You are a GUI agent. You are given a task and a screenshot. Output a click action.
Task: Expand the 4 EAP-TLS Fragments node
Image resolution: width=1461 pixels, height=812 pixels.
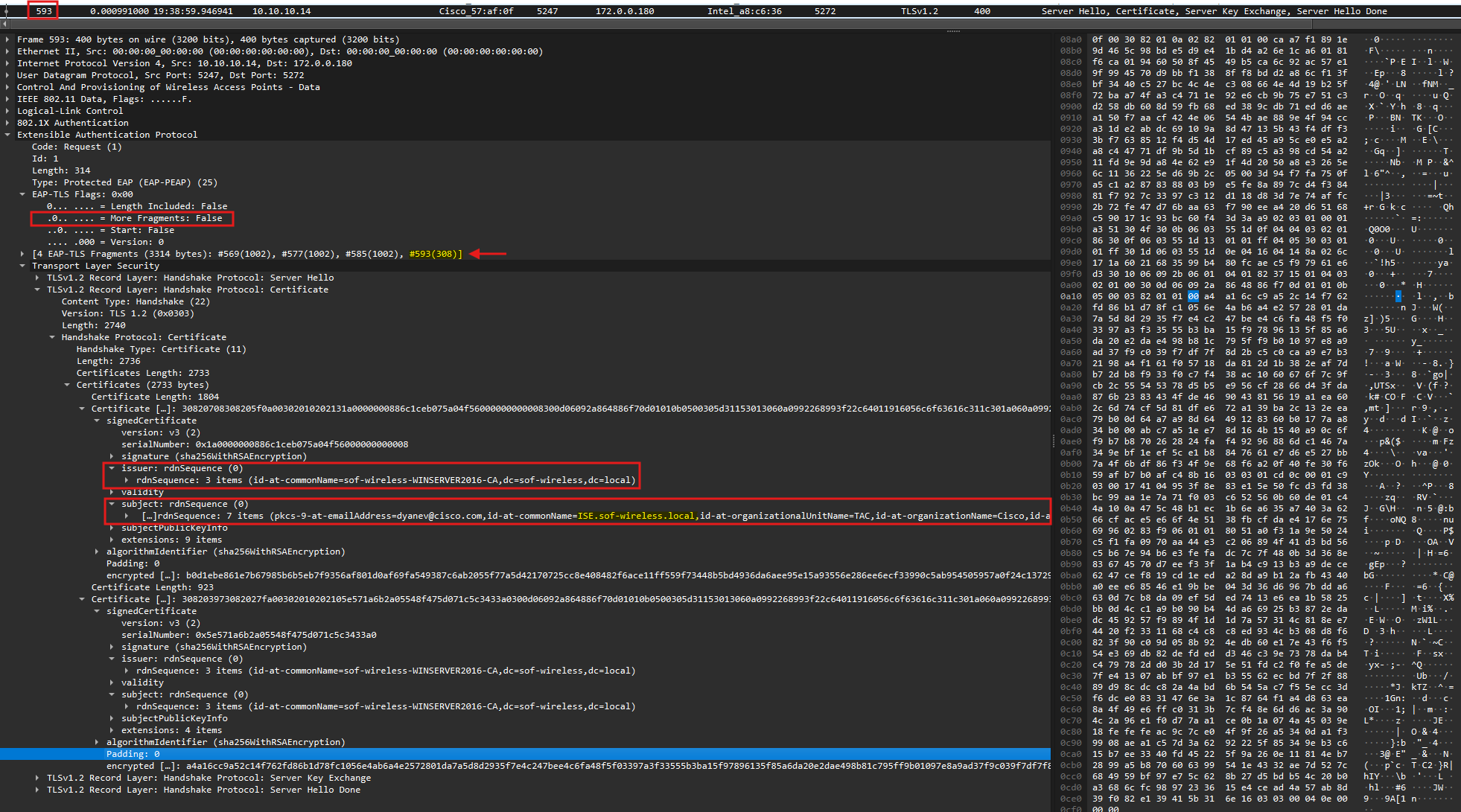click(22, 254)
